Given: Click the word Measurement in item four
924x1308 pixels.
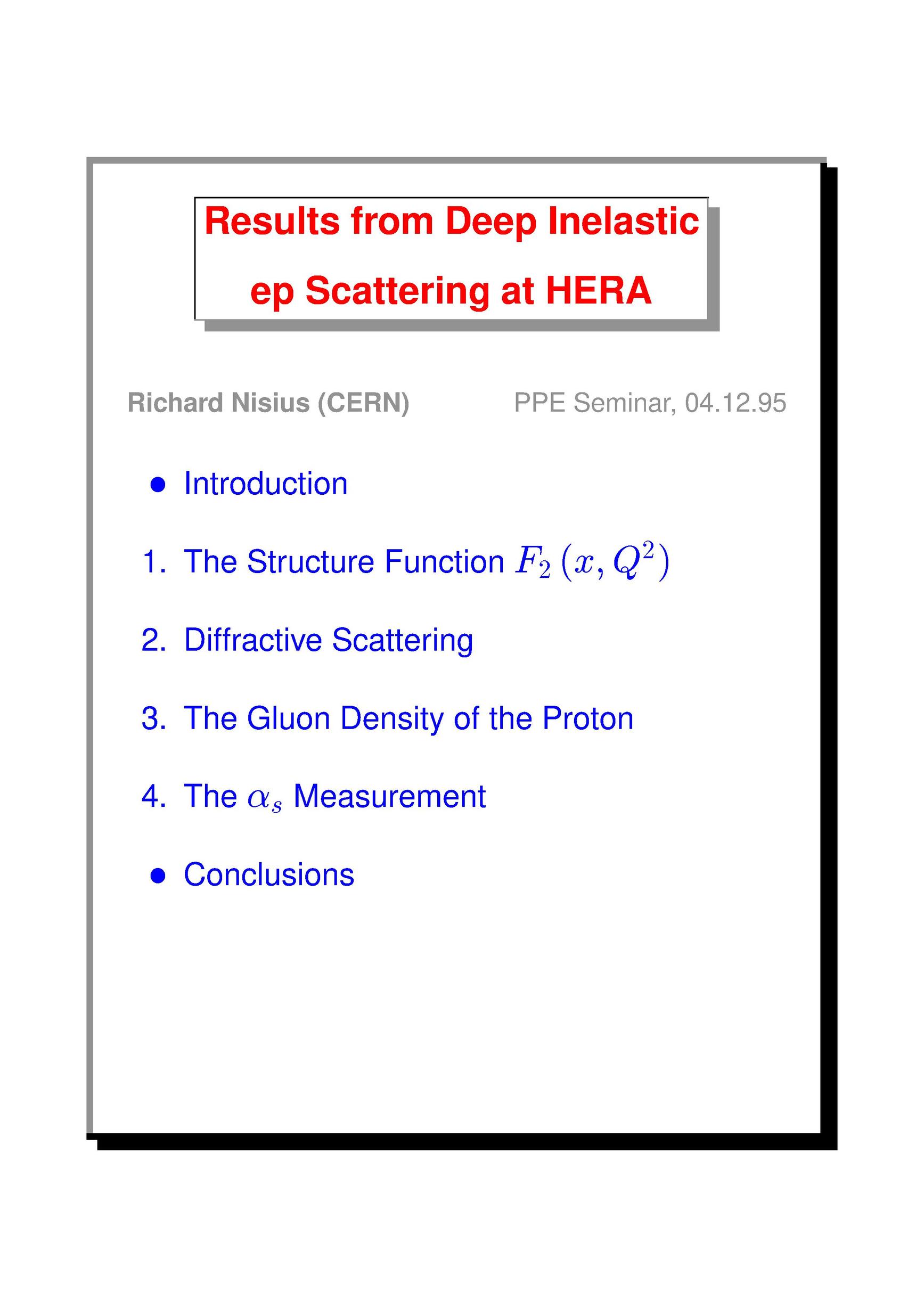Looking at the screenshot, I should [390, 796].
